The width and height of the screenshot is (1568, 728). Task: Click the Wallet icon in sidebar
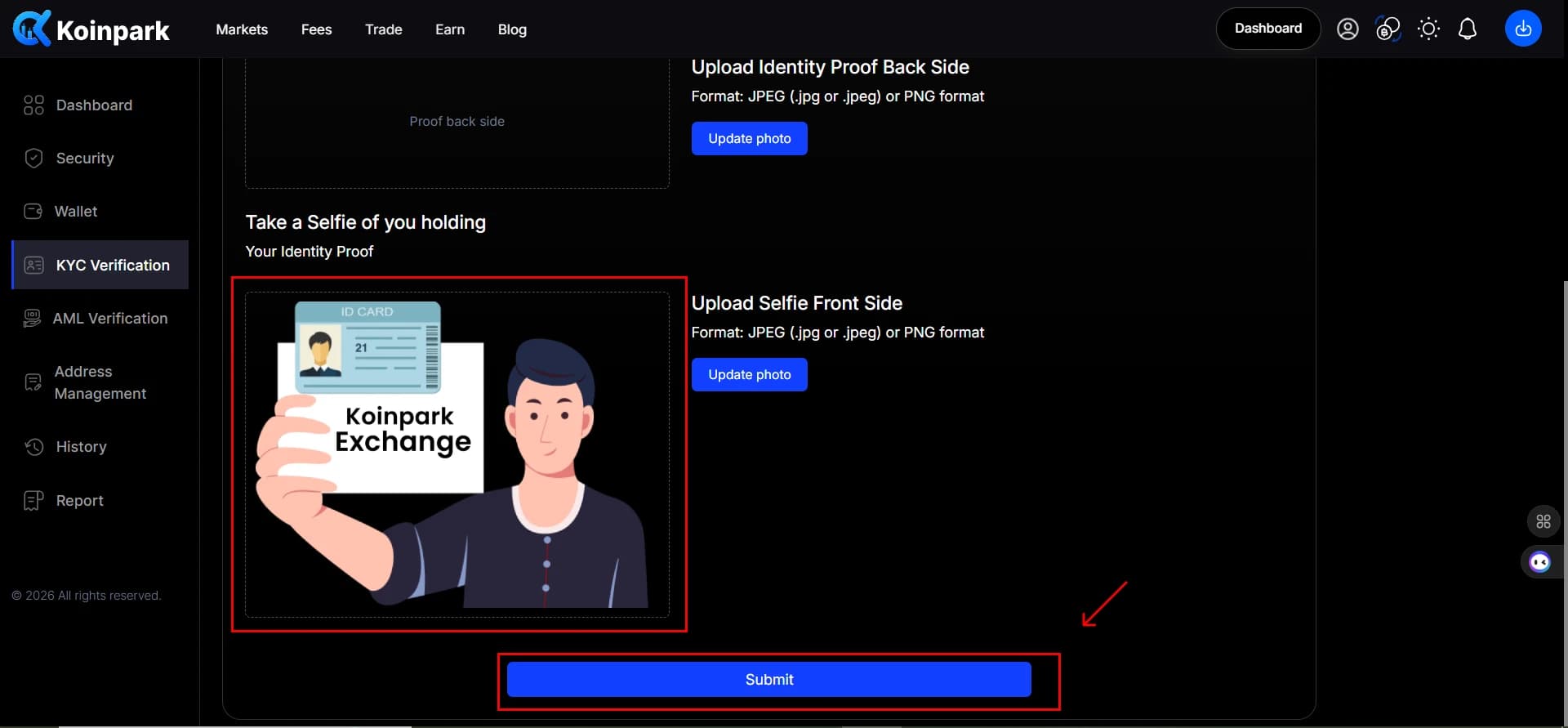pos(33,212)
